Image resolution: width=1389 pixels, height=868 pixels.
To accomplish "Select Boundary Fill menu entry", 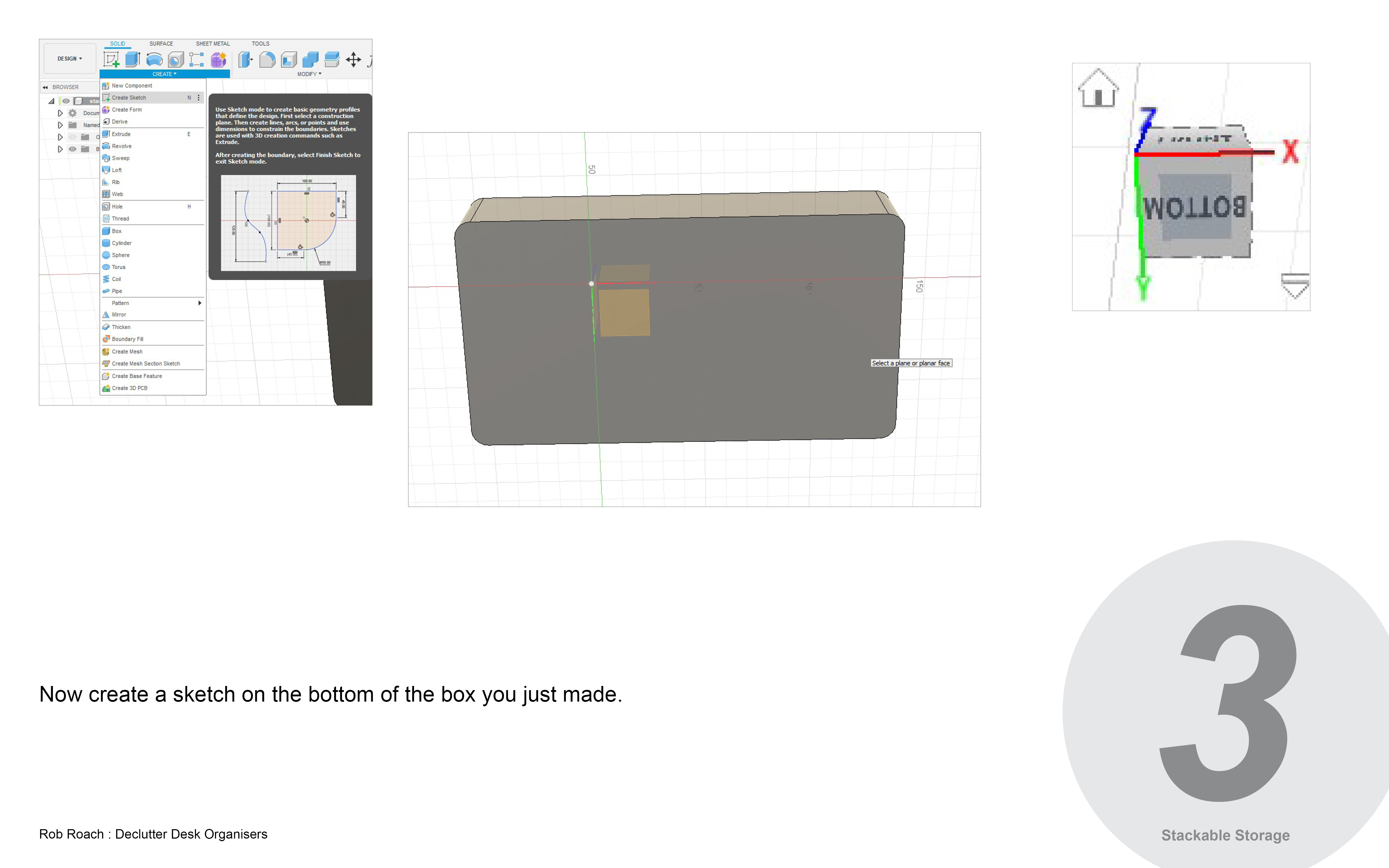I will pyautogui.click(x=153, y=339).
